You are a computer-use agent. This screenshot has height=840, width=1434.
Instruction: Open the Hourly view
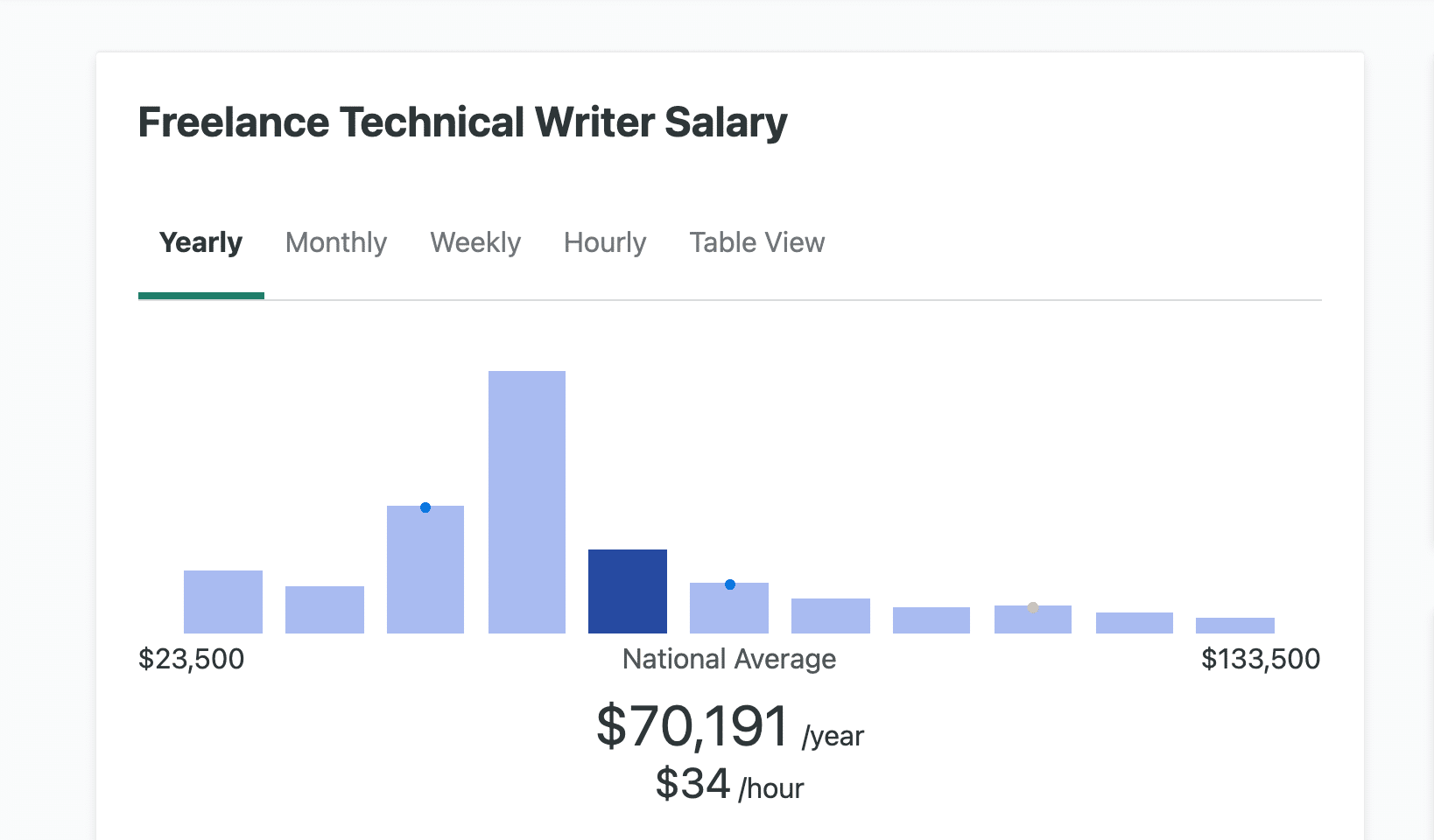[604, 242]
